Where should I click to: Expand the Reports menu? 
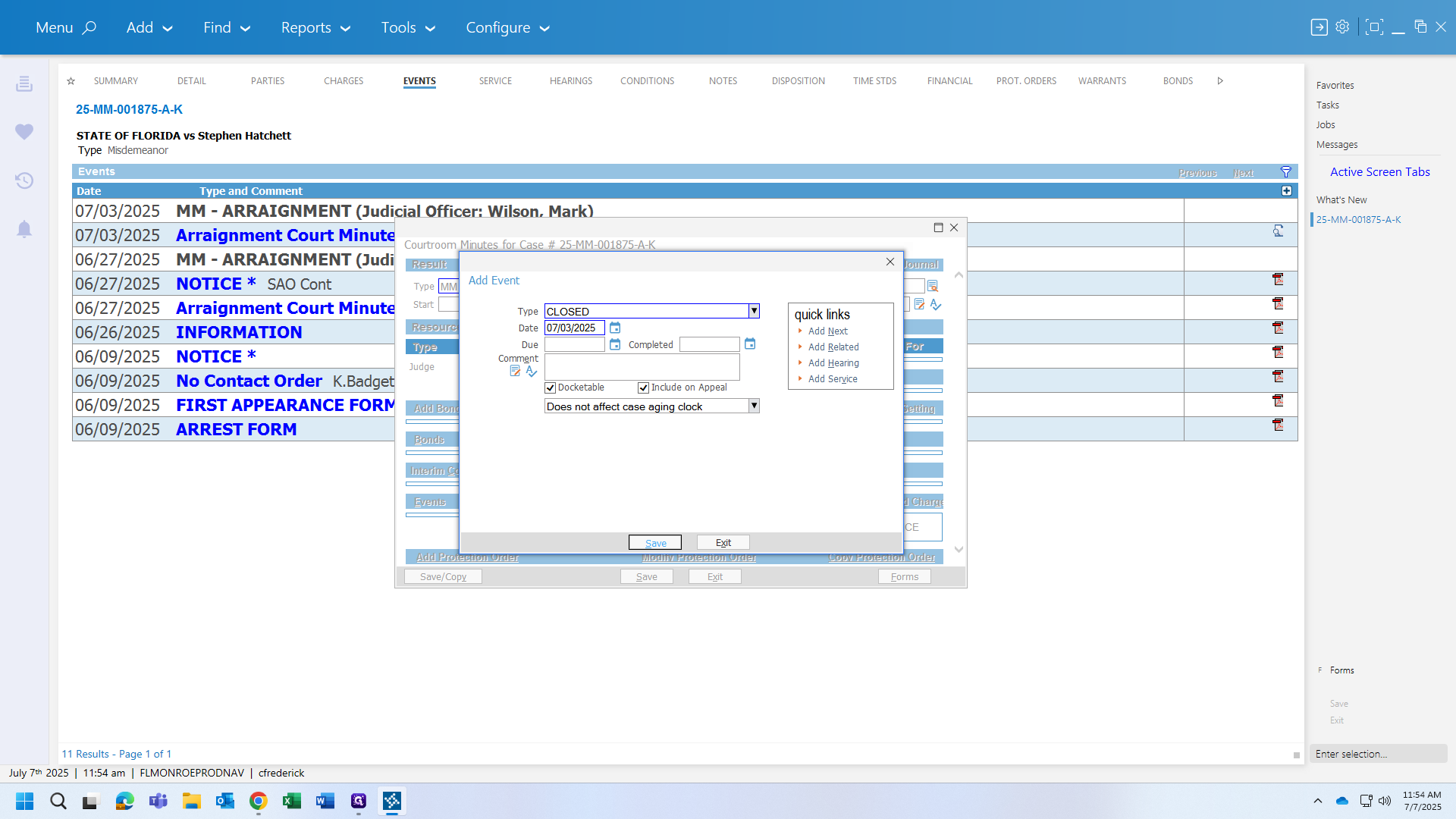tap(315, 27)
